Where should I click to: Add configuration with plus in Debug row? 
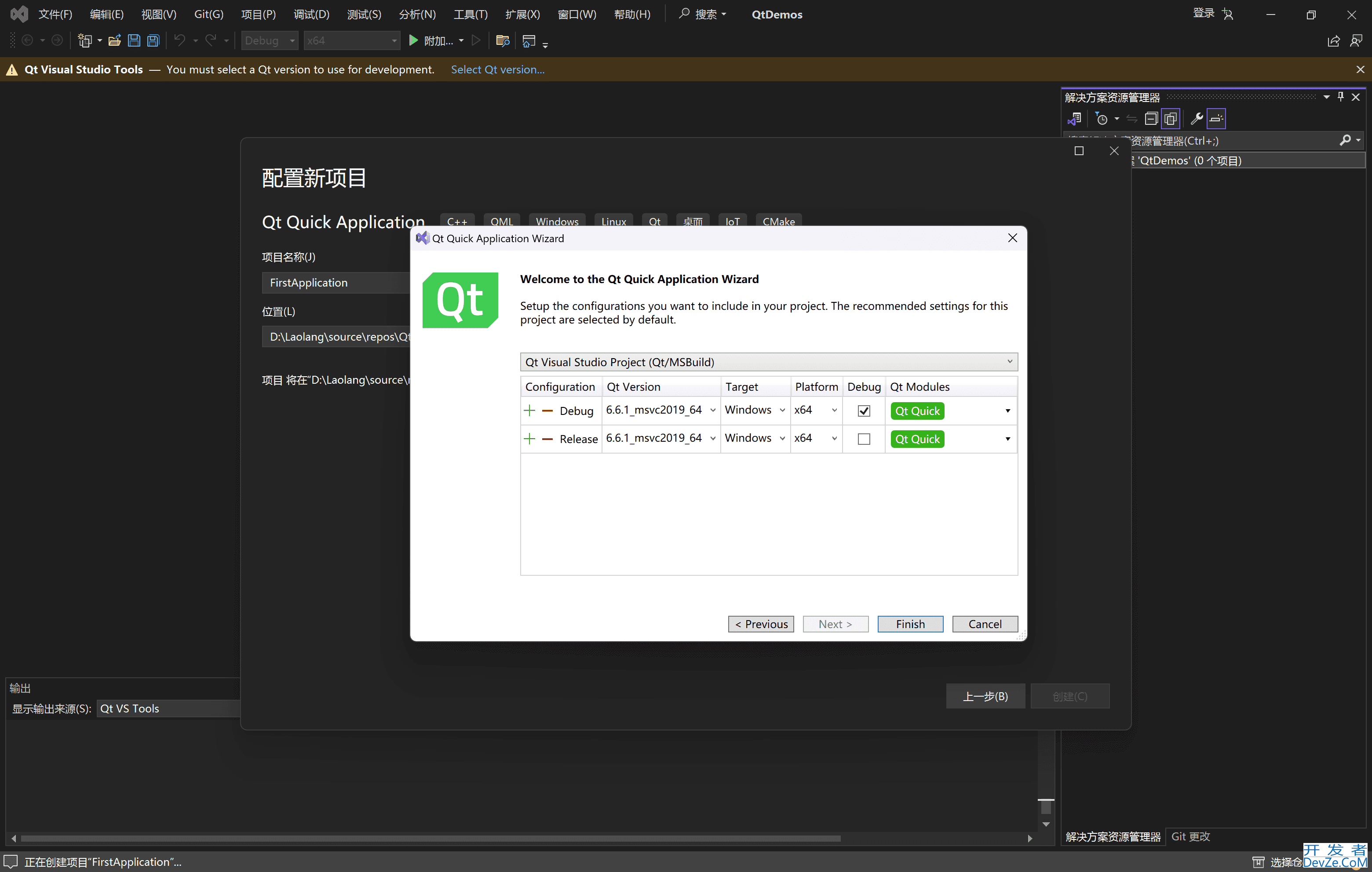coord(529,410)
